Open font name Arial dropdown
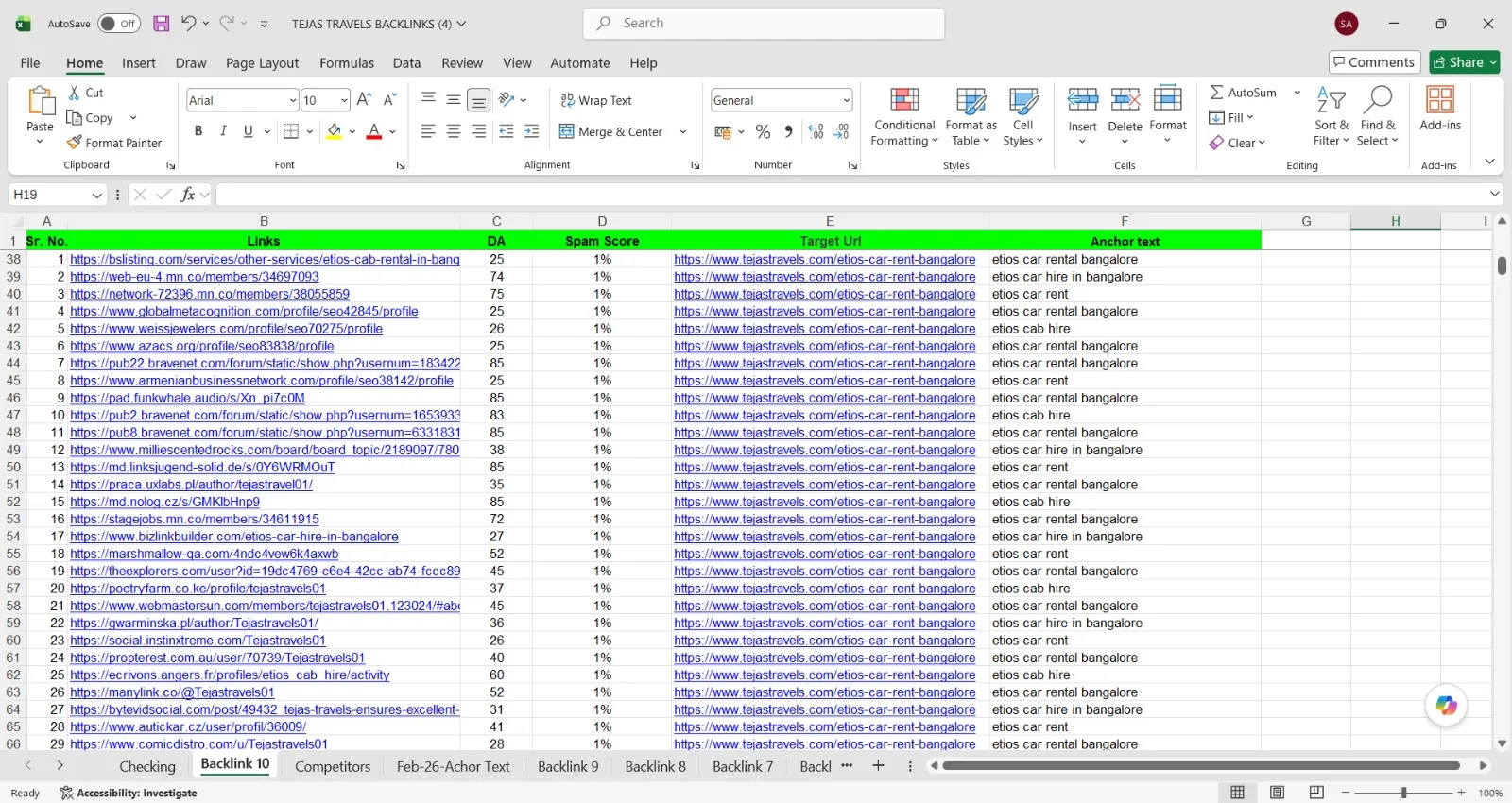Viewport: 1512px width, 803px height. tap(293, 100)
